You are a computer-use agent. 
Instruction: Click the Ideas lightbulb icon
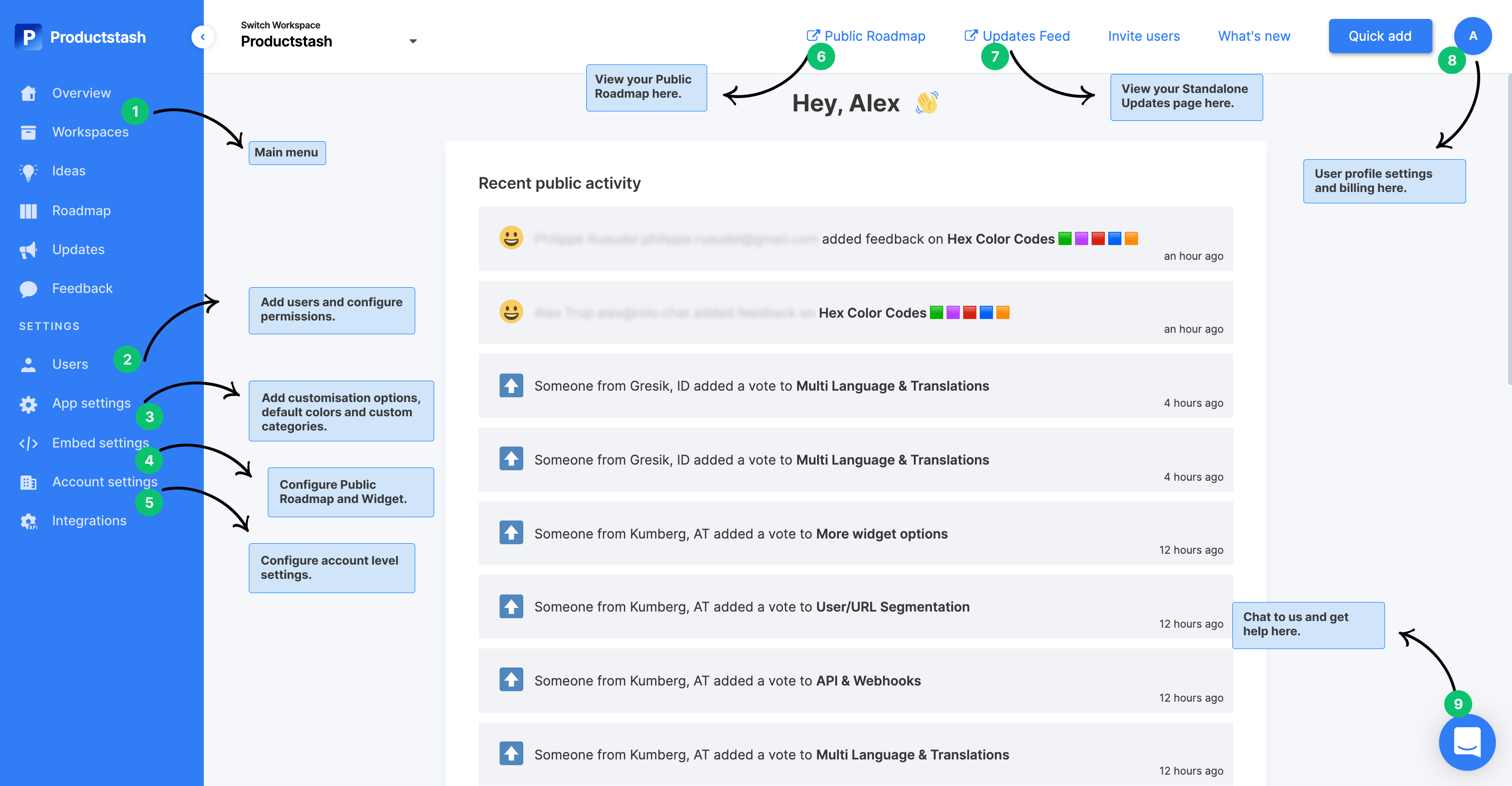(x=28, y=172)
